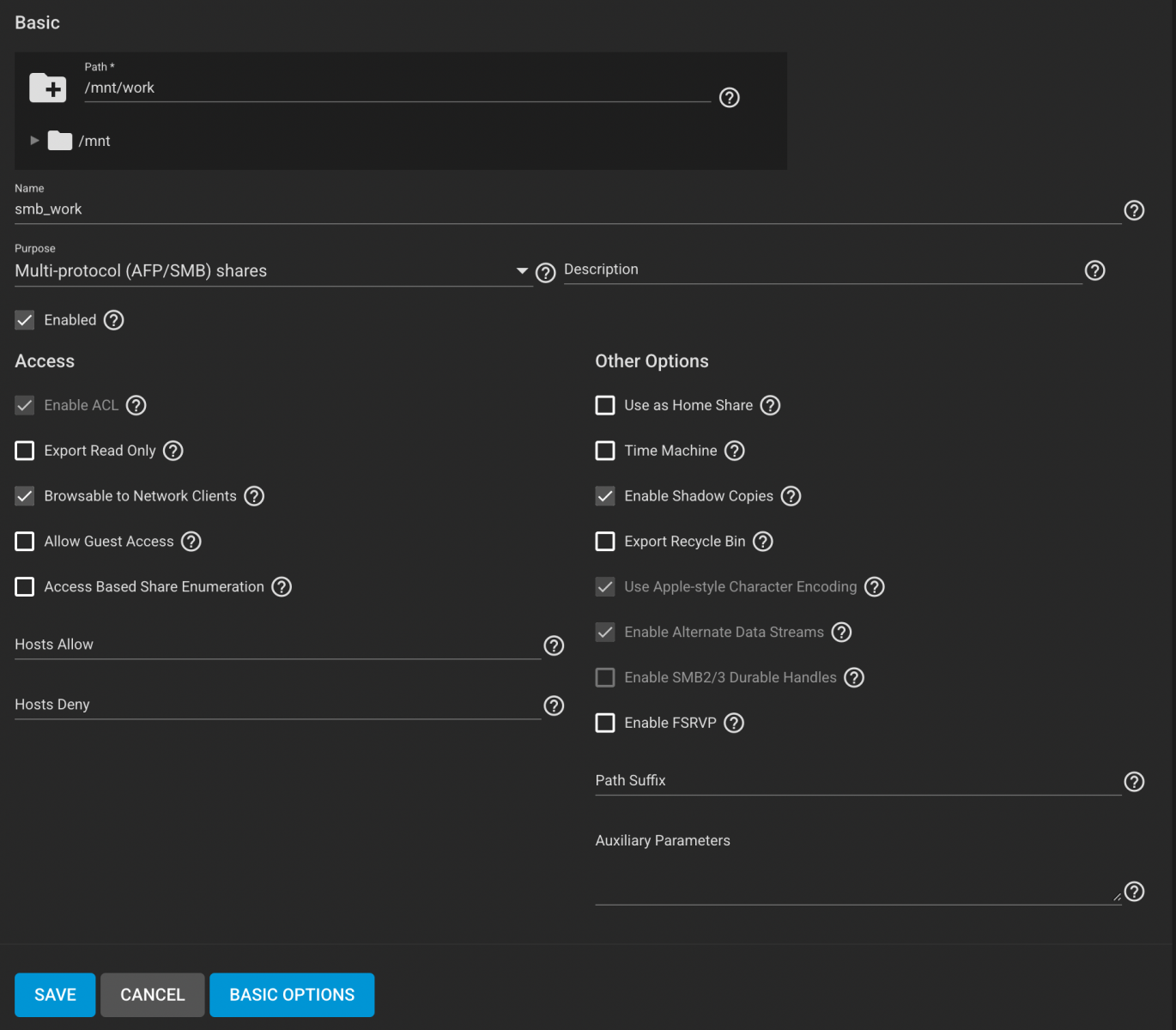Open the Purpose dropdown

(x=274, y=271)
